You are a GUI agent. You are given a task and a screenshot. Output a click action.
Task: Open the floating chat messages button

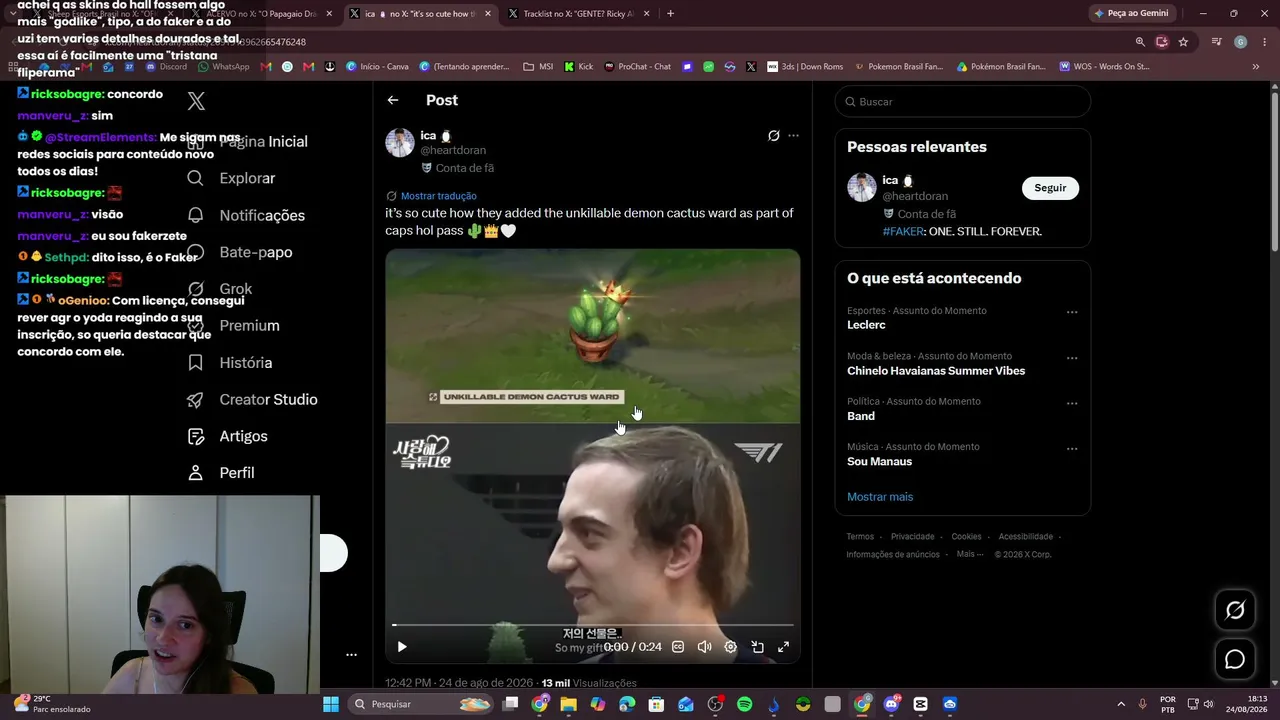tap(1235, 660)
